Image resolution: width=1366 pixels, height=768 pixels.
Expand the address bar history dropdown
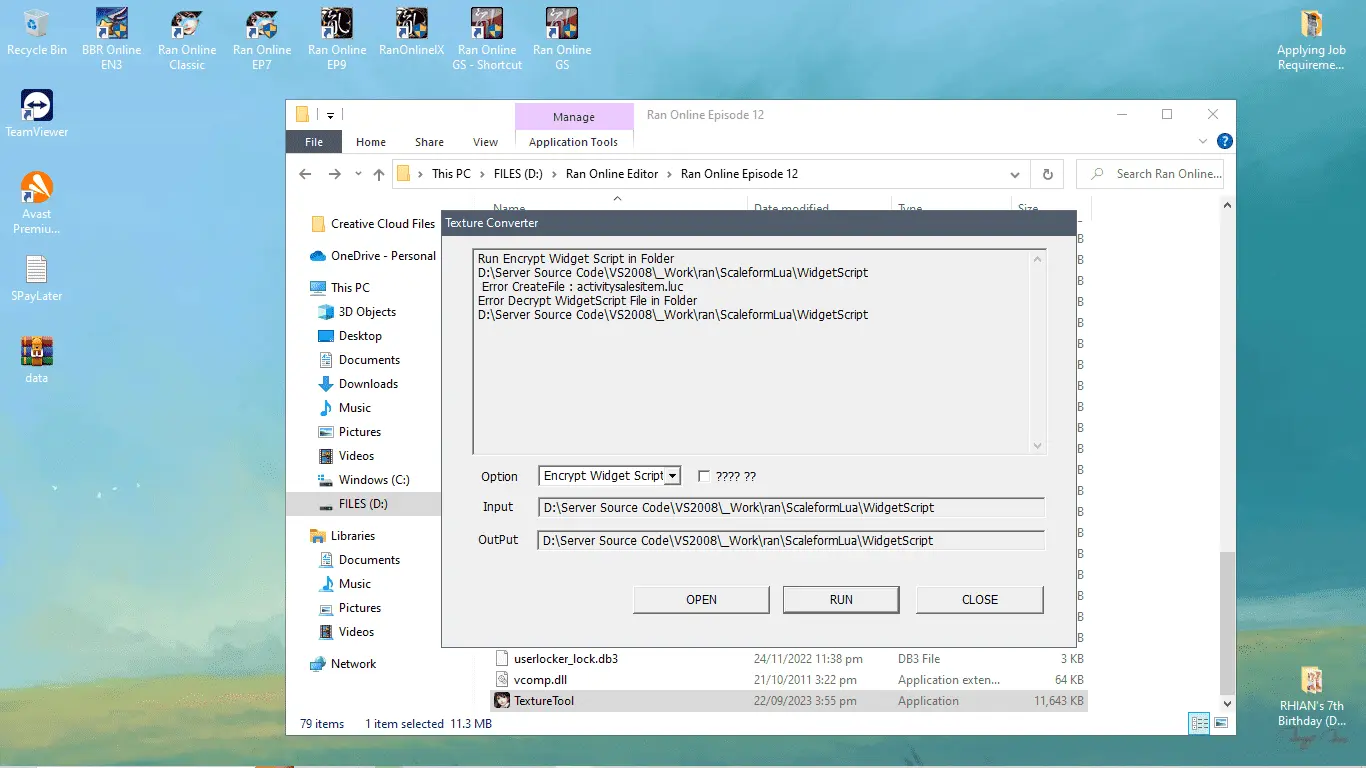1016,174
